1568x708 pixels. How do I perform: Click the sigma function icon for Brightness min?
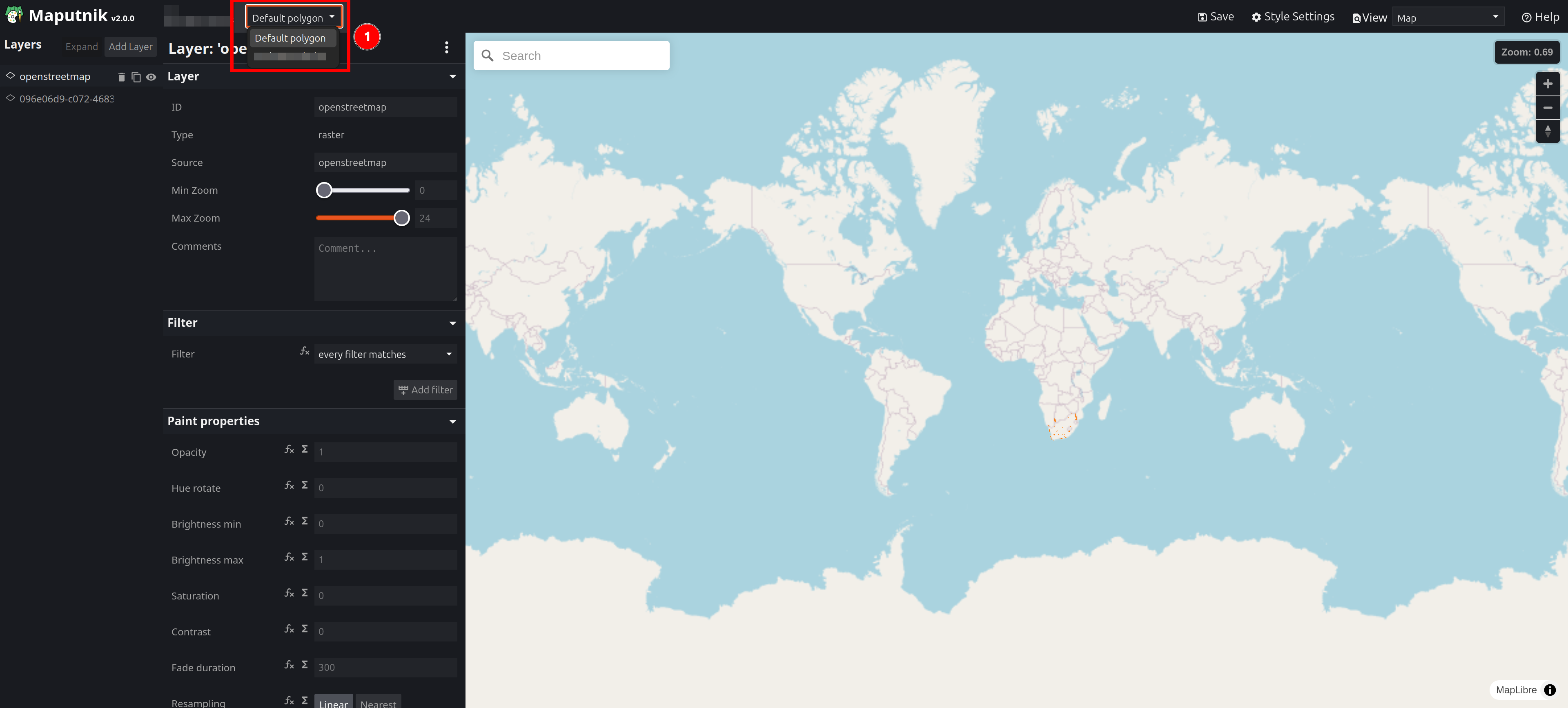pos(304,521)
